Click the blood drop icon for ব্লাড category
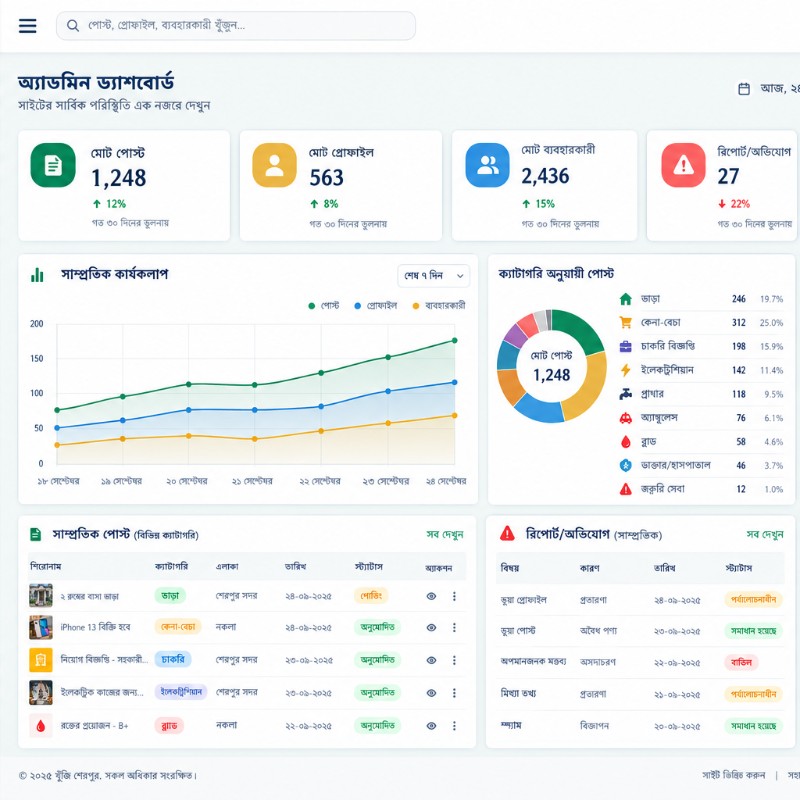 626,442
